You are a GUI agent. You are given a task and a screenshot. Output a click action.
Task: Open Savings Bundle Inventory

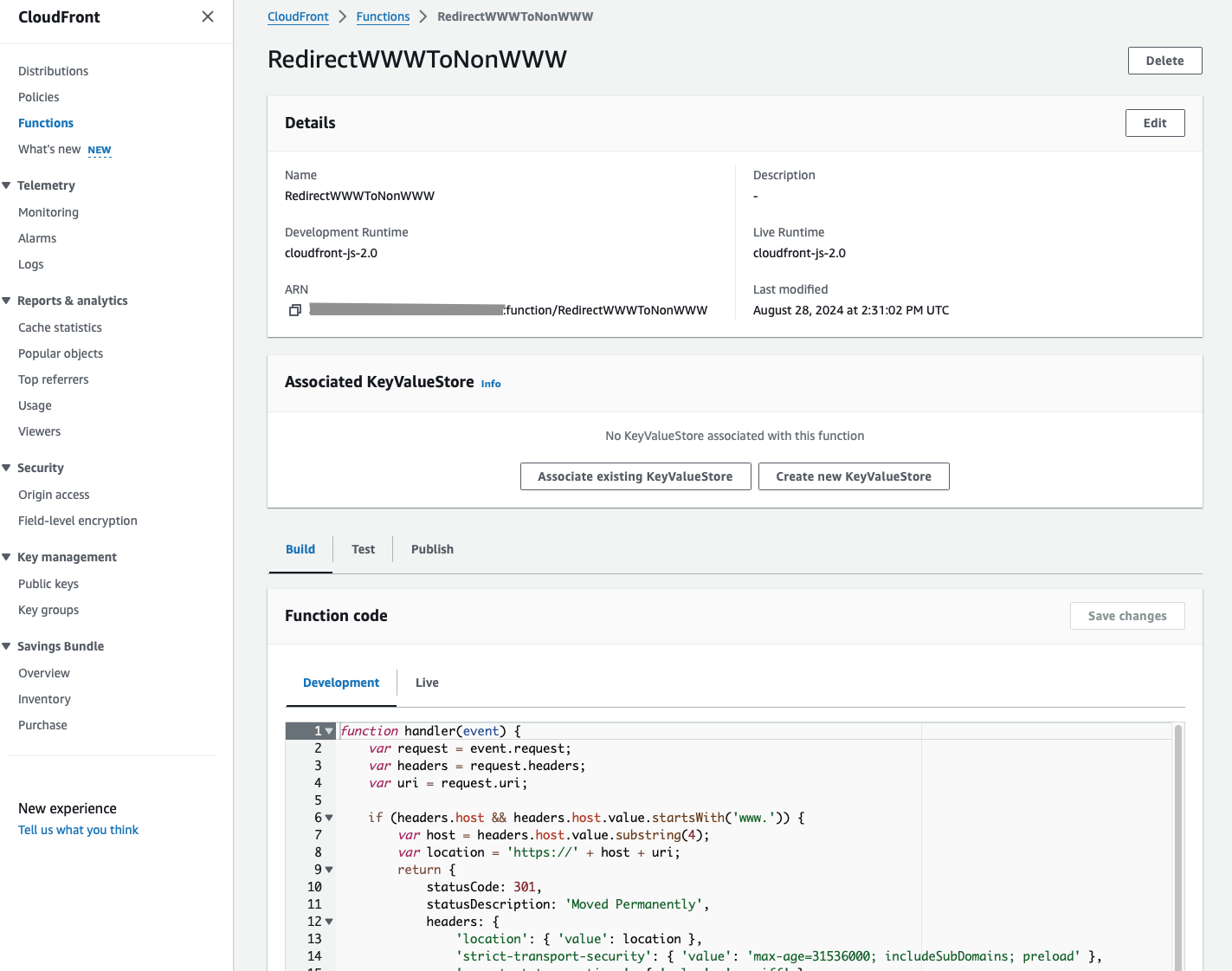click(x=44, y=699)
